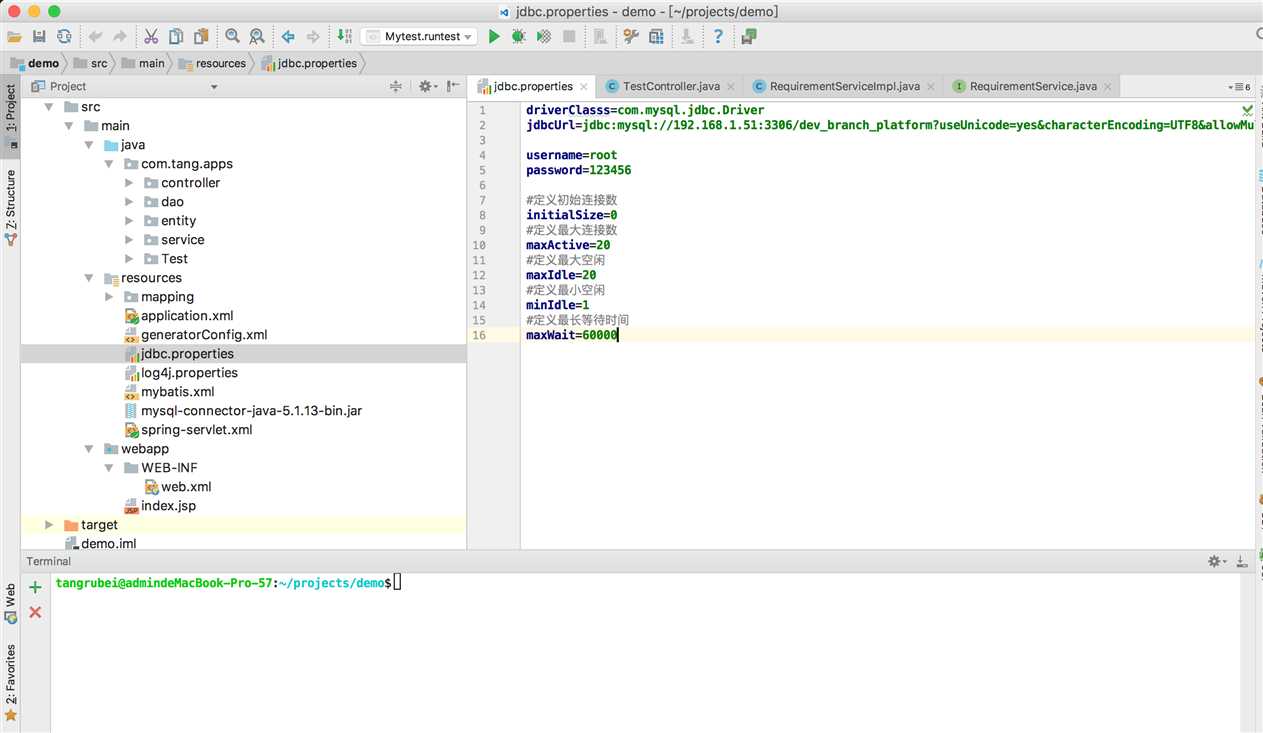Save all files with the floppy disk icon
This screenshot has height=733, width=1263.
39,36
